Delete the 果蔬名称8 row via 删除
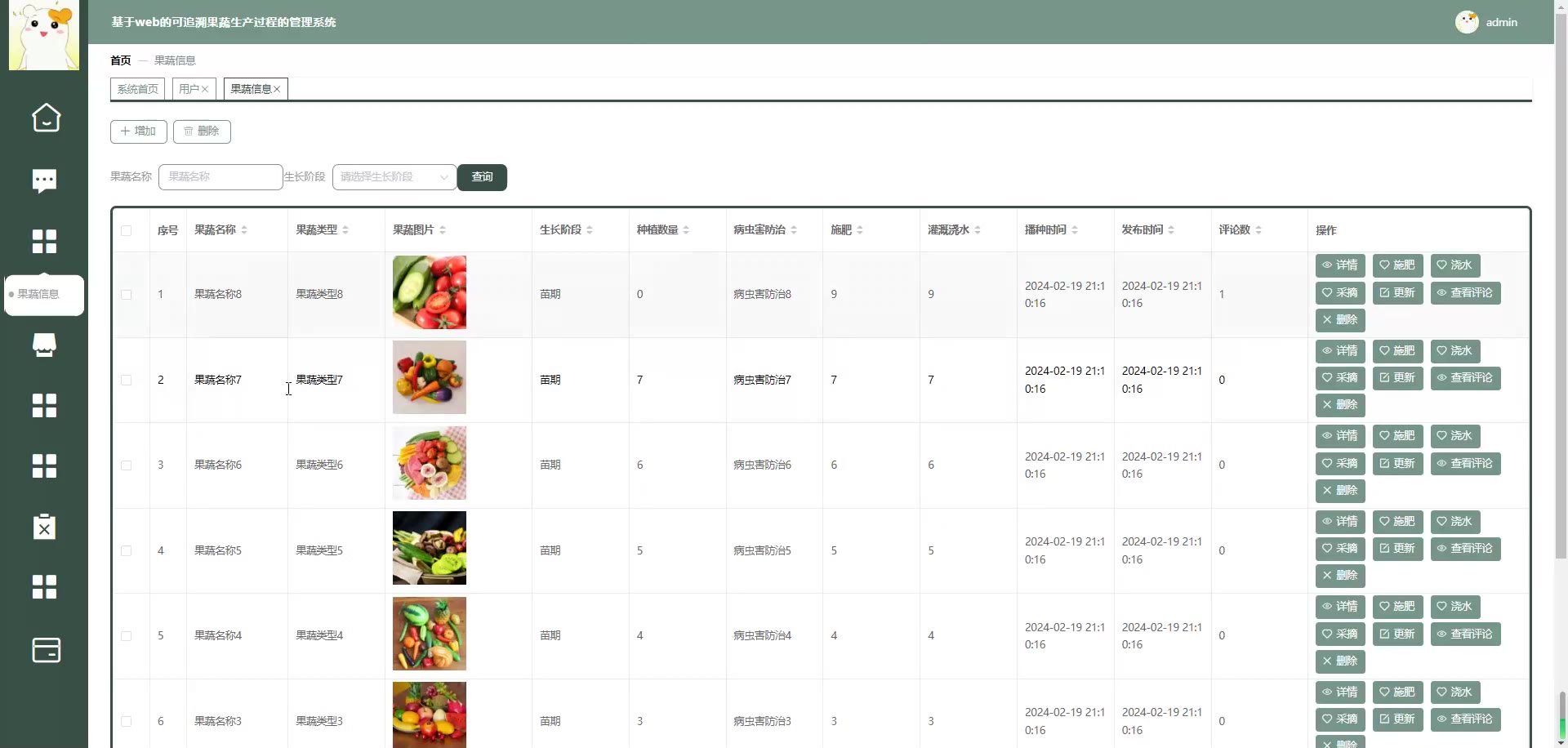This screenshot has width=1568, height=748. [1340, 320]
